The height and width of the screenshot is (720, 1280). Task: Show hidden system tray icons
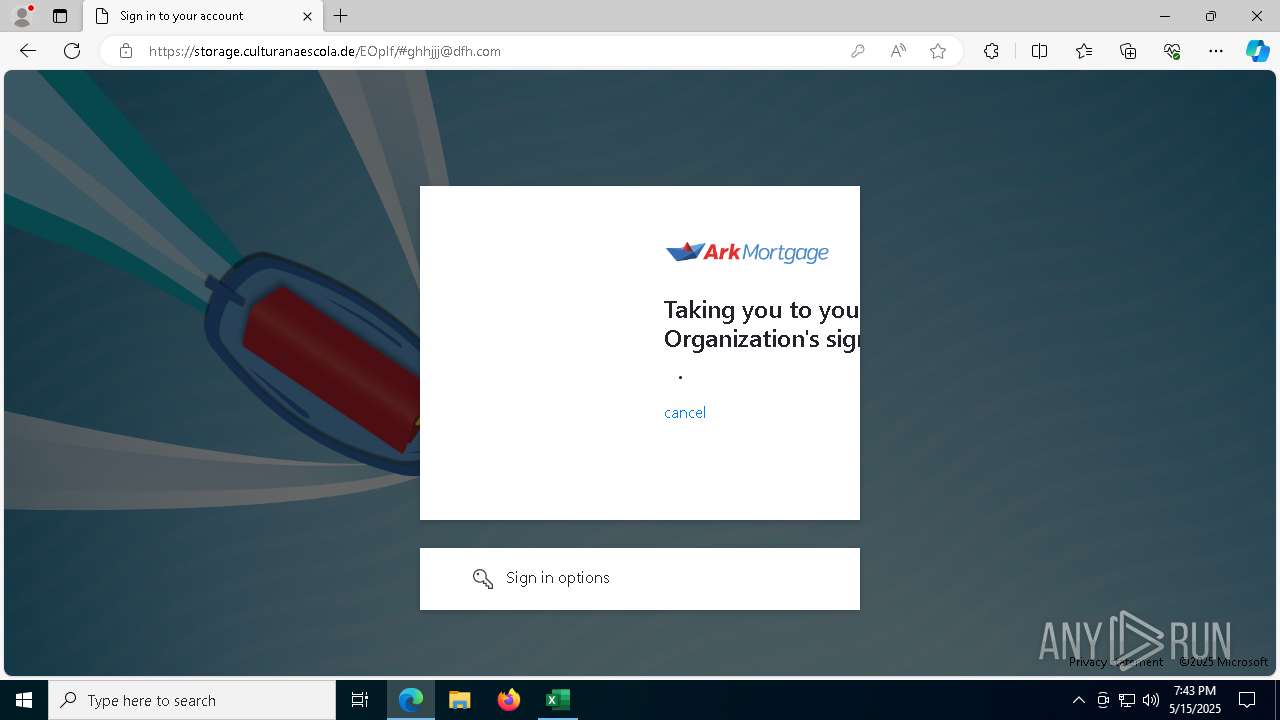[x=1078, y=700]
